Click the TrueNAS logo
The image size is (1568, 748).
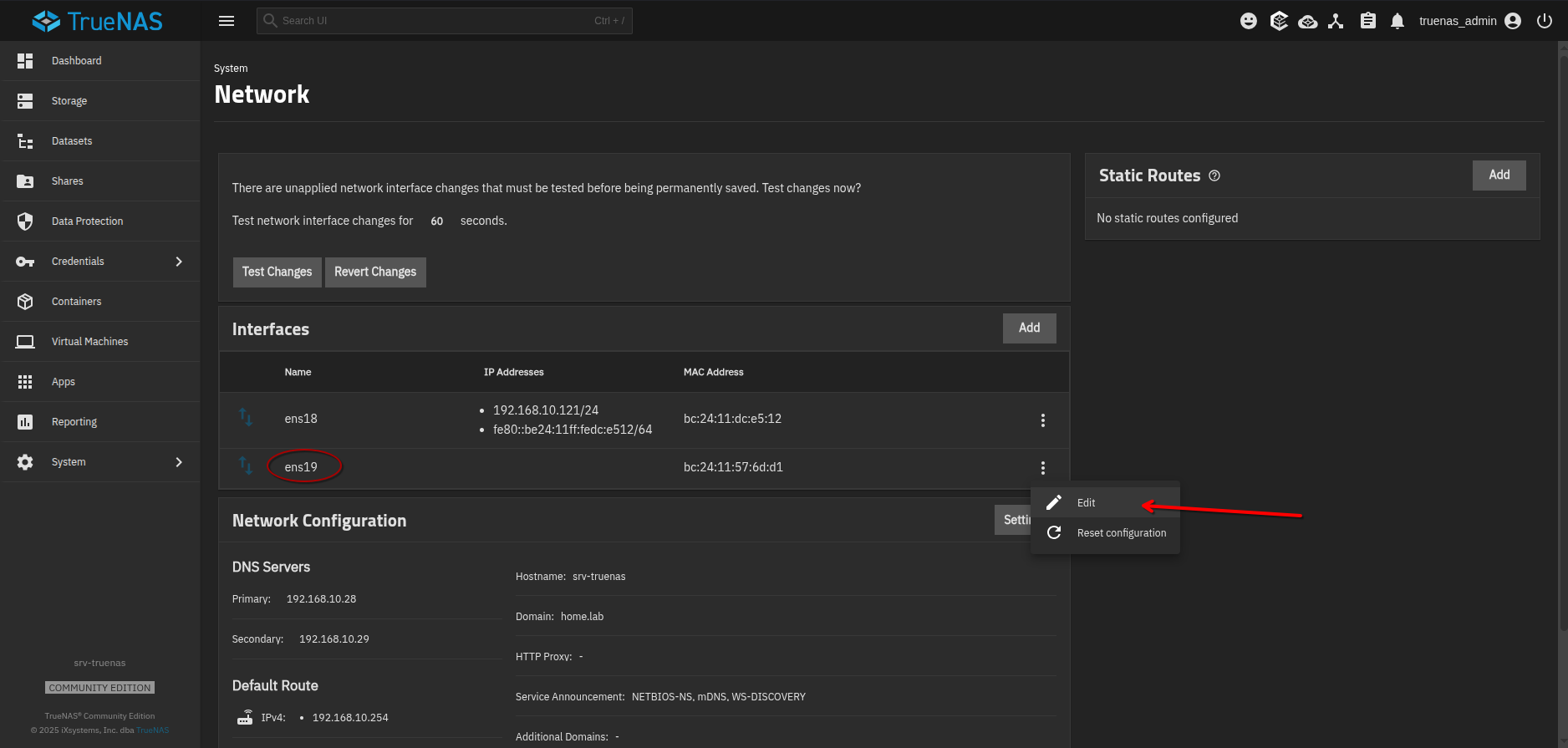tap(97, 21)
